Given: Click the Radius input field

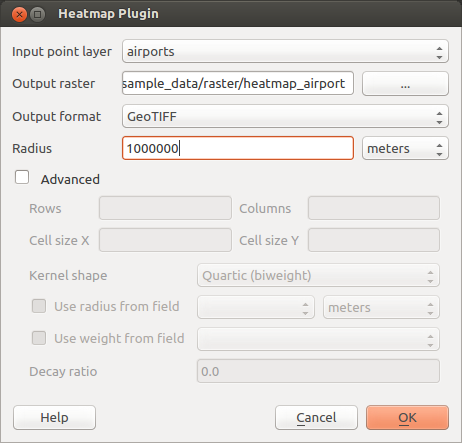Looking at the screenshot, I should point(238,148).
